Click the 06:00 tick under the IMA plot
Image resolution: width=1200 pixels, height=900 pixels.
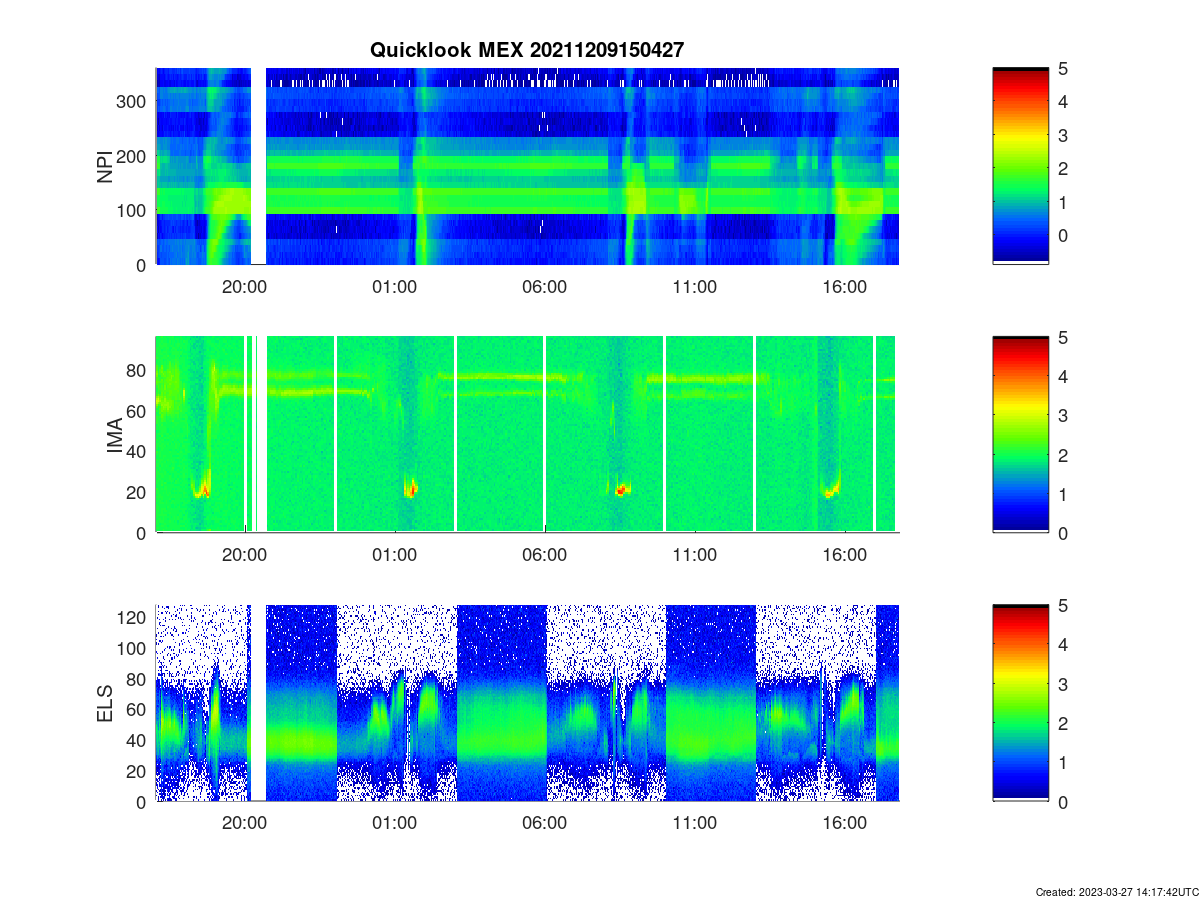544,554
